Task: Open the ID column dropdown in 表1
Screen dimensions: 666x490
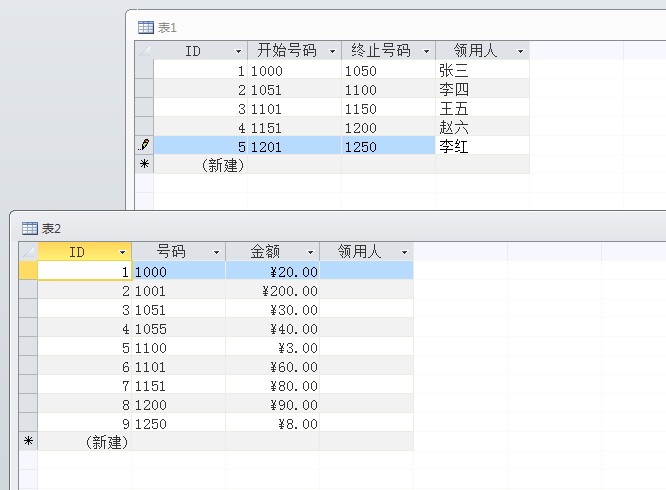Action: pyautogui.click(x=238, y=51)
